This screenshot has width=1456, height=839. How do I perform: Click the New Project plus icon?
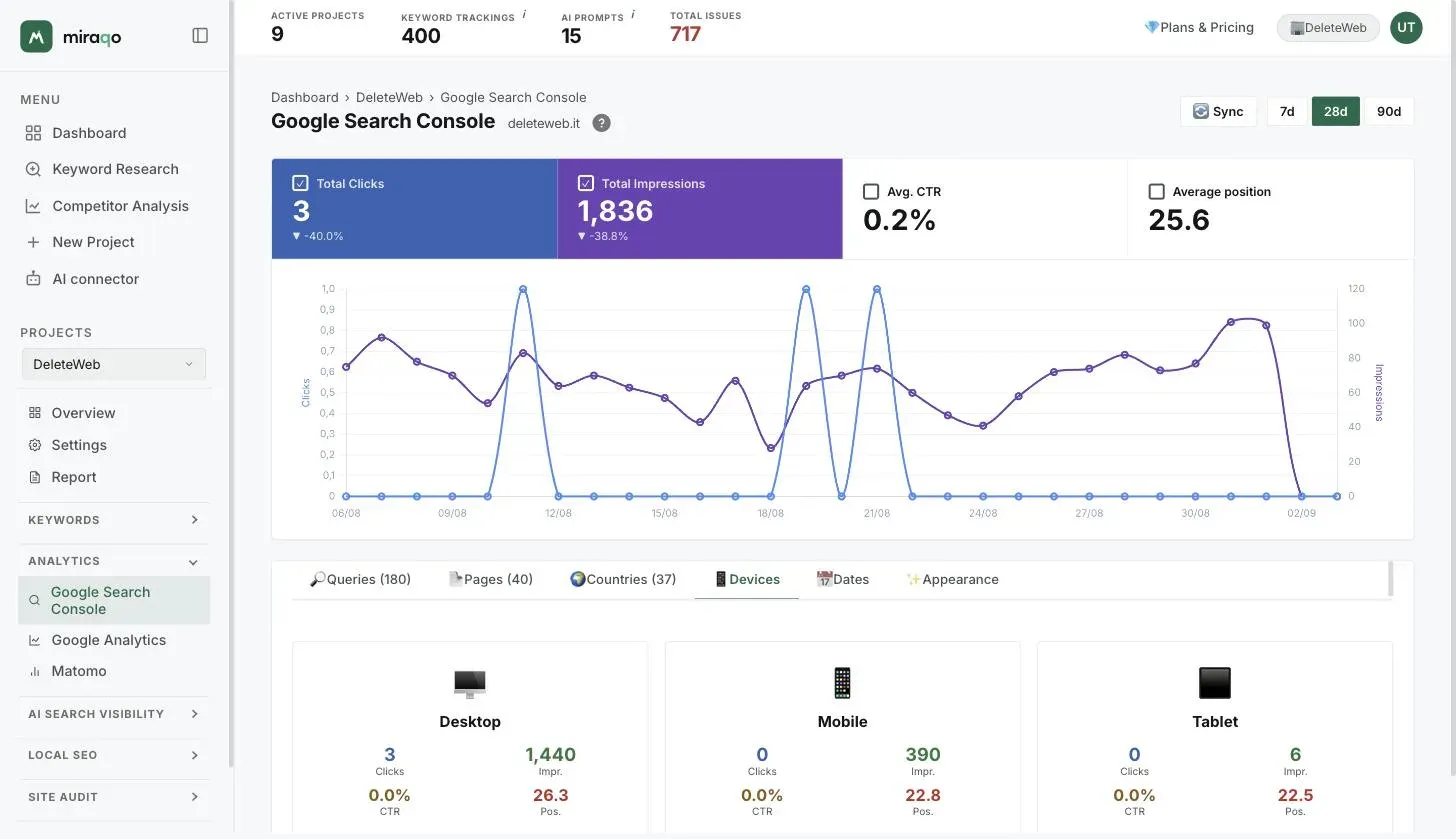pyautogui.click(x=33, y=242)
